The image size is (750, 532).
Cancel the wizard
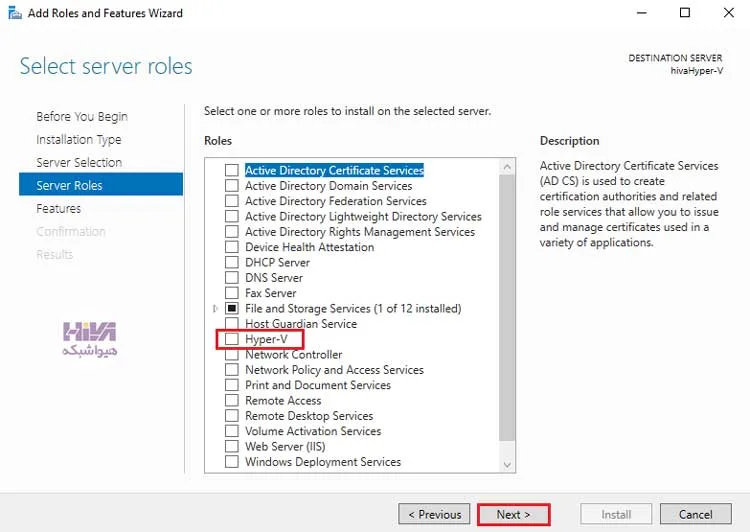(x=695, y=515)
